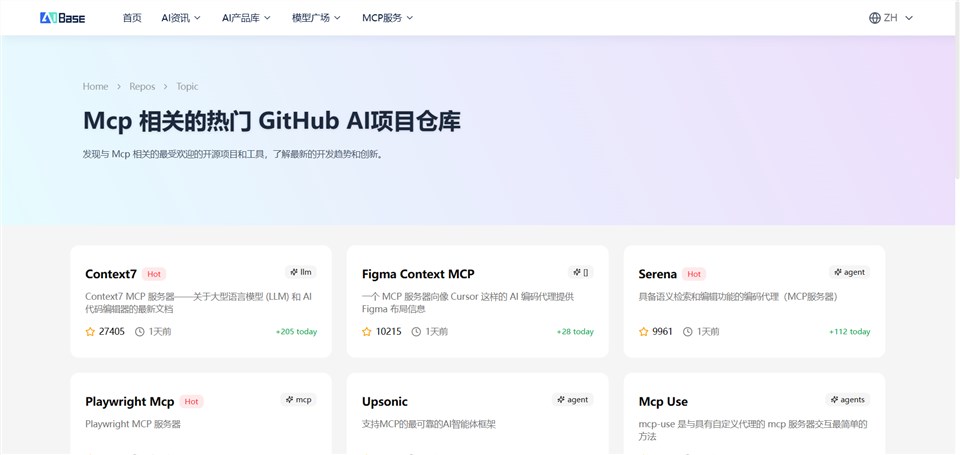
Task: Click 1天前 on the Context7 card
Action: coord(160,332)
